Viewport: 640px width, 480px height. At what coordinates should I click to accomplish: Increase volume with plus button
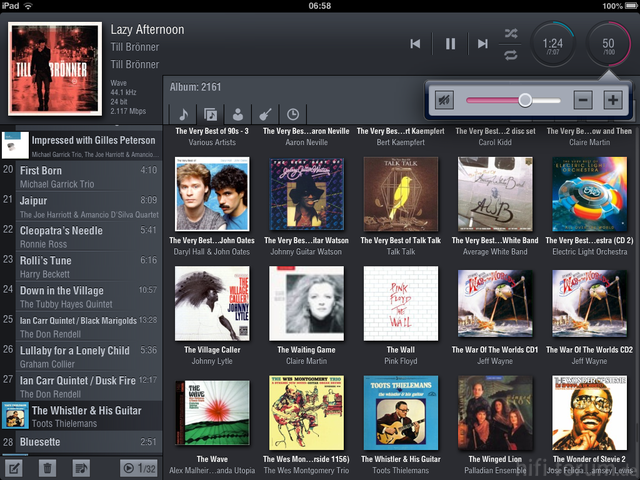pos(613,100)
